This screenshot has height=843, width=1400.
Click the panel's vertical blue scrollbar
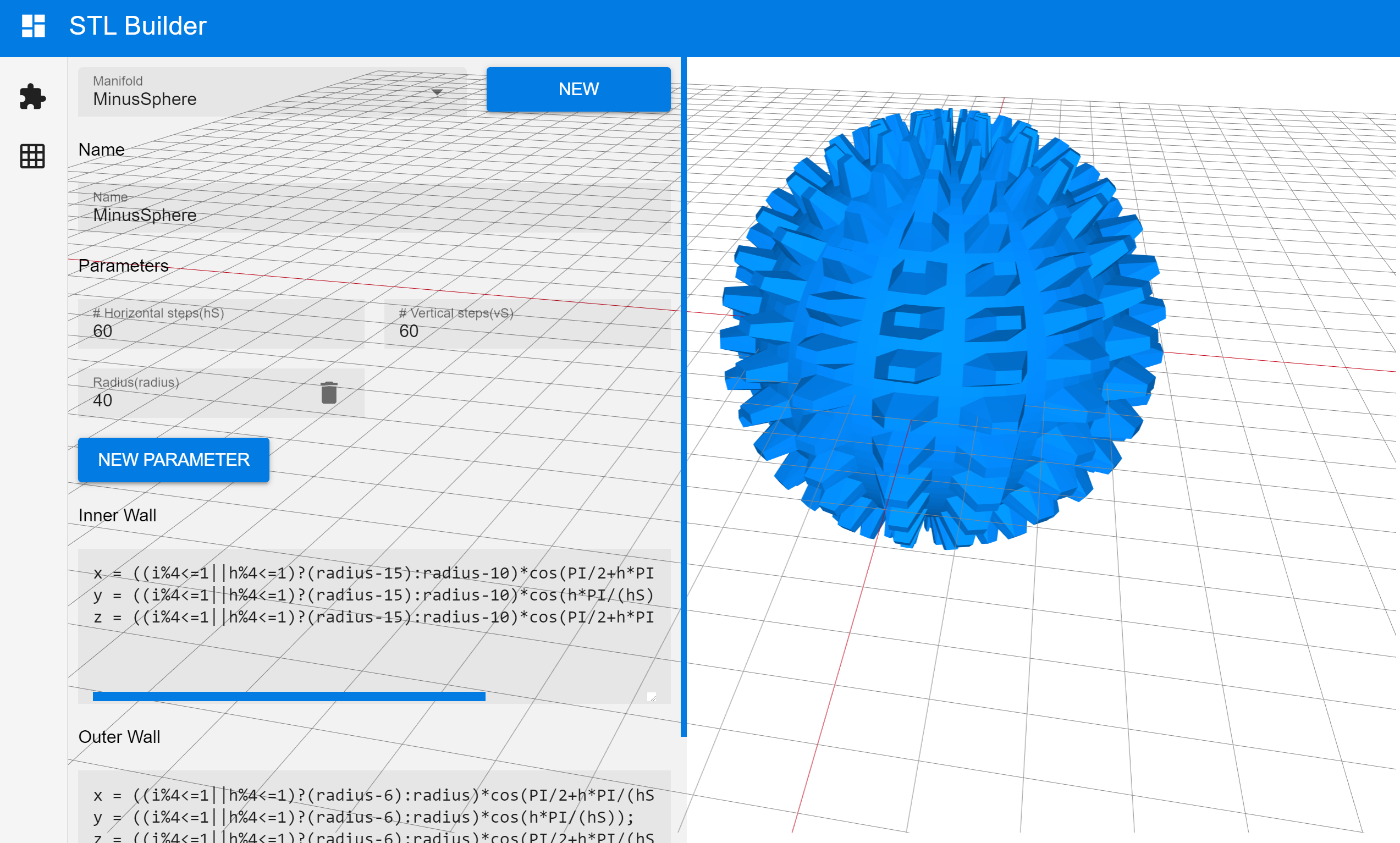click(x=684, y=396)
